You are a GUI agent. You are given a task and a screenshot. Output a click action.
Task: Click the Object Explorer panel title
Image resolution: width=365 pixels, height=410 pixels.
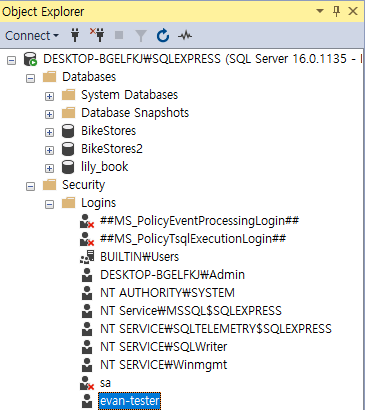tap(43, 12)
